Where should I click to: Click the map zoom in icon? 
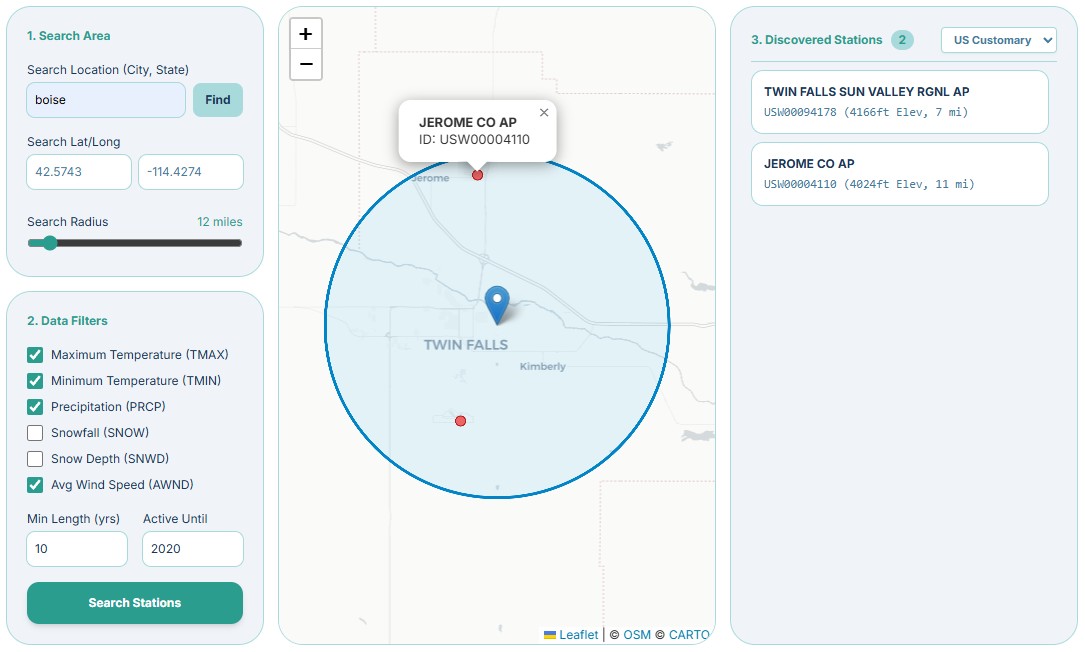click(305, 33)
